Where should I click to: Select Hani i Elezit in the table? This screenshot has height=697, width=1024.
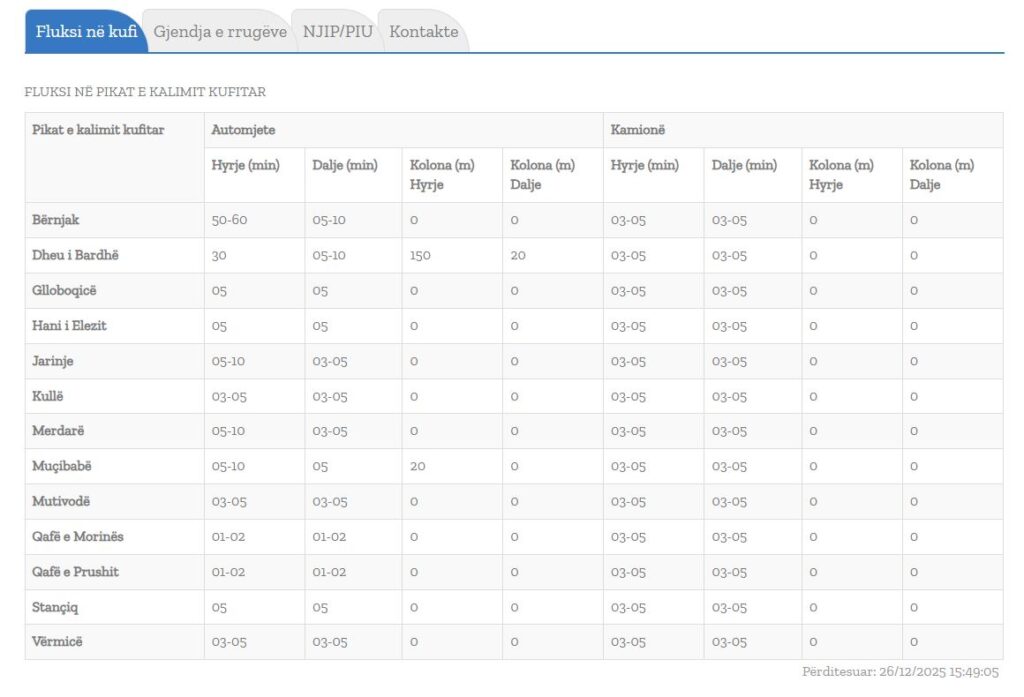coord(69,326)
